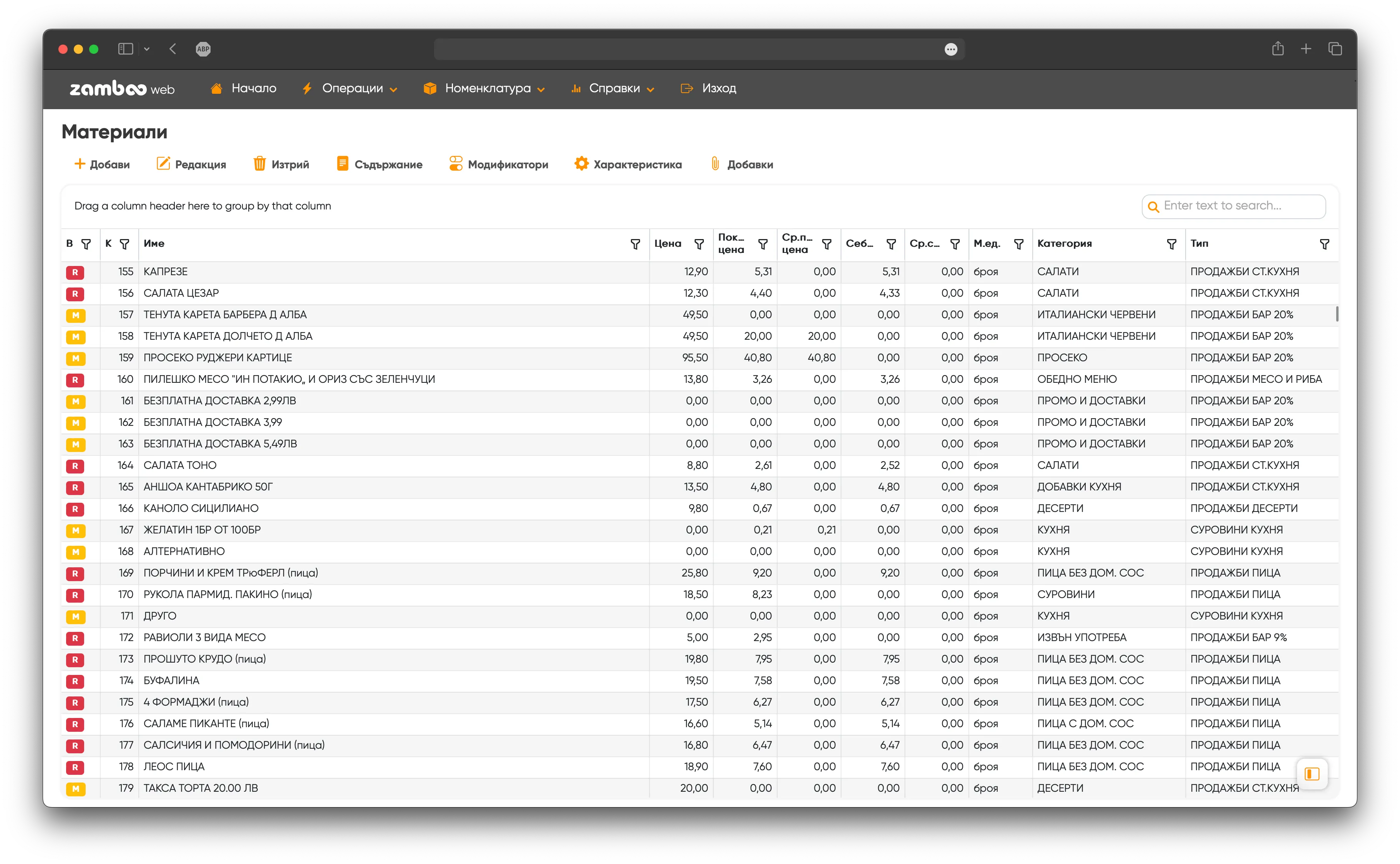Expand the Номенклатура dropdown menu

coord(487,88)
